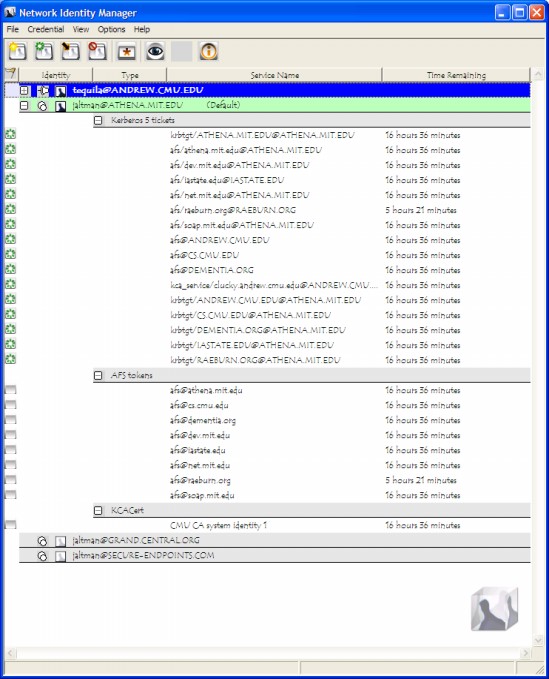
Task: Click the Import Credentials arrow icon
Action: tap(71, 52)
